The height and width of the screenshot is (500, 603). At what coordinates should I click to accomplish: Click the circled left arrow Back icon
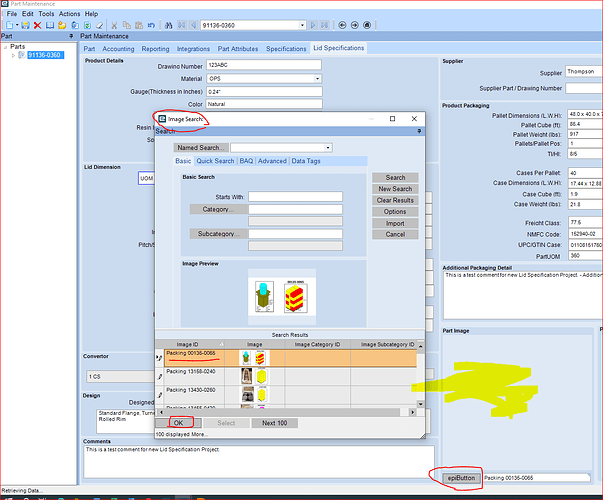click(x=342, y=25)
